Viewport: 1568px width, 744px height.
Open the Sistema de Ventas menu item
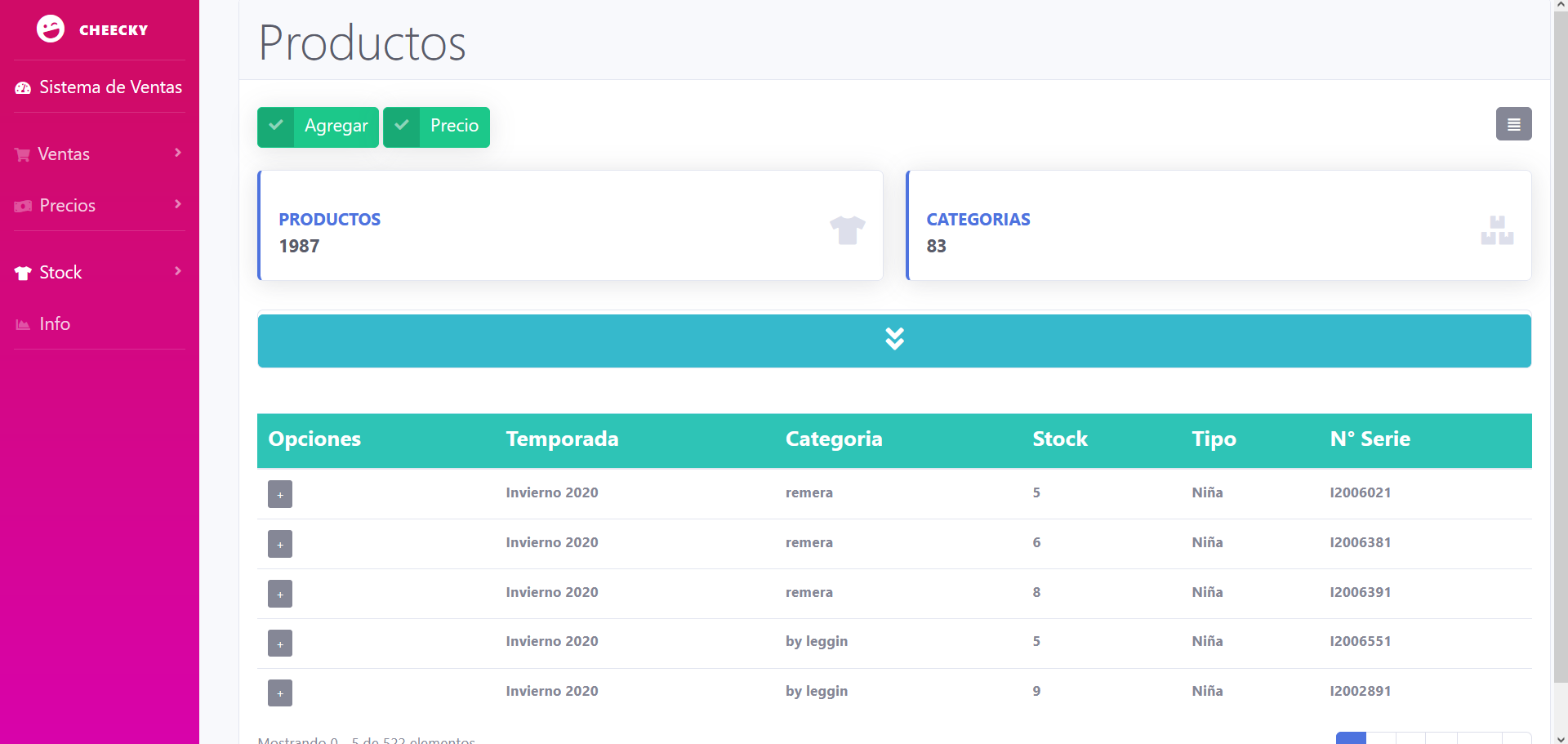pos(110,86)
